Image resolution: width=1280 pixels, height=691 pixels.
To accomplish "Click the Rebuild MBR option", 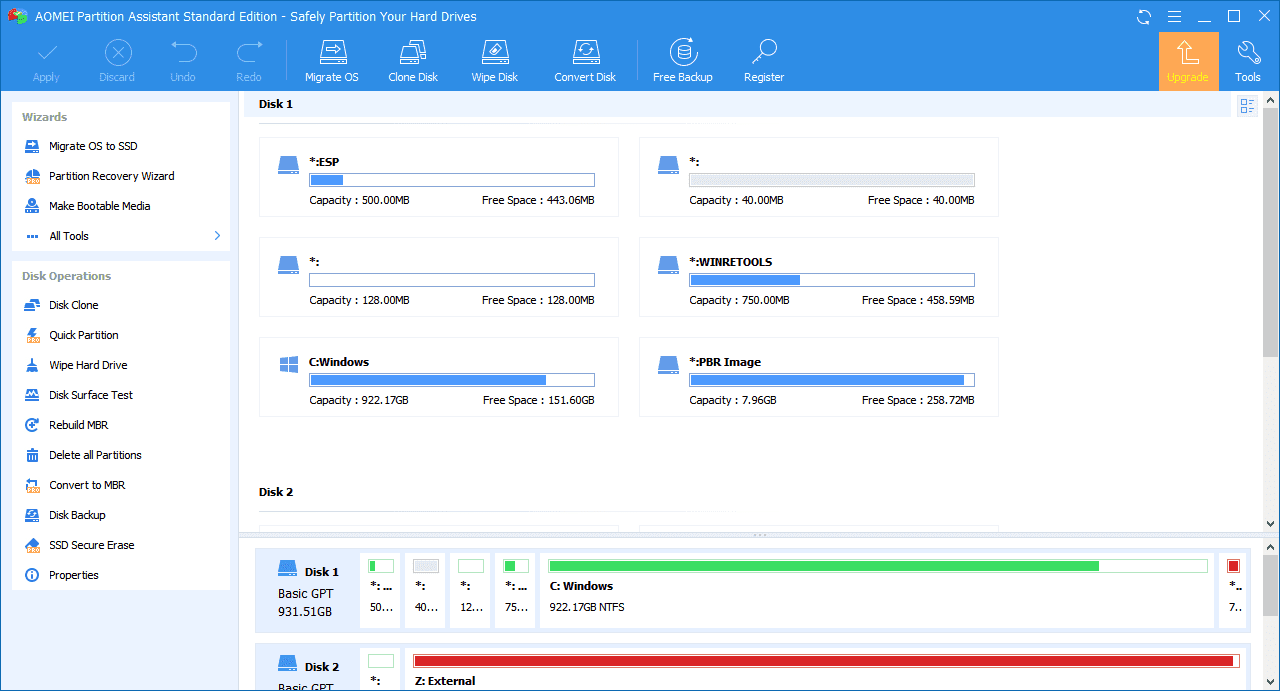I will click(x=78, y=425).
